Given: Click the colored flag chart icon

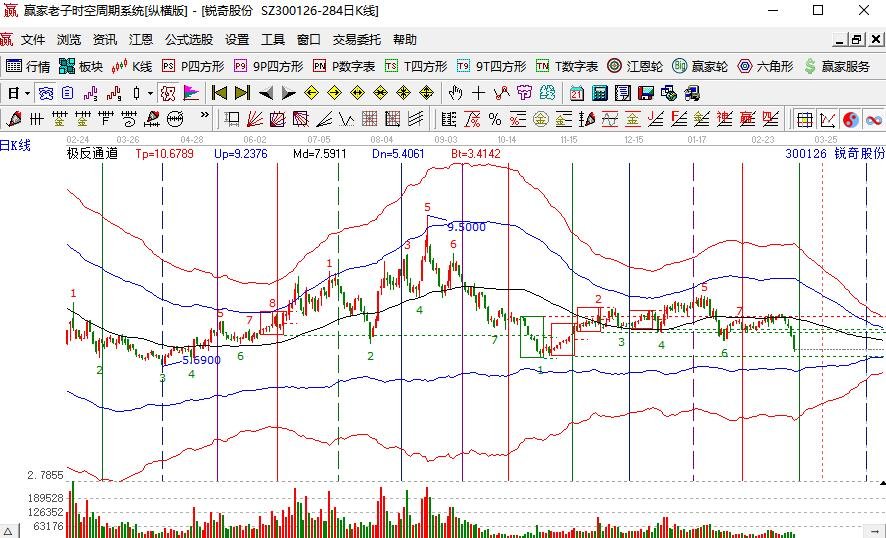Looking at the screenshot, I should (192, 93).
